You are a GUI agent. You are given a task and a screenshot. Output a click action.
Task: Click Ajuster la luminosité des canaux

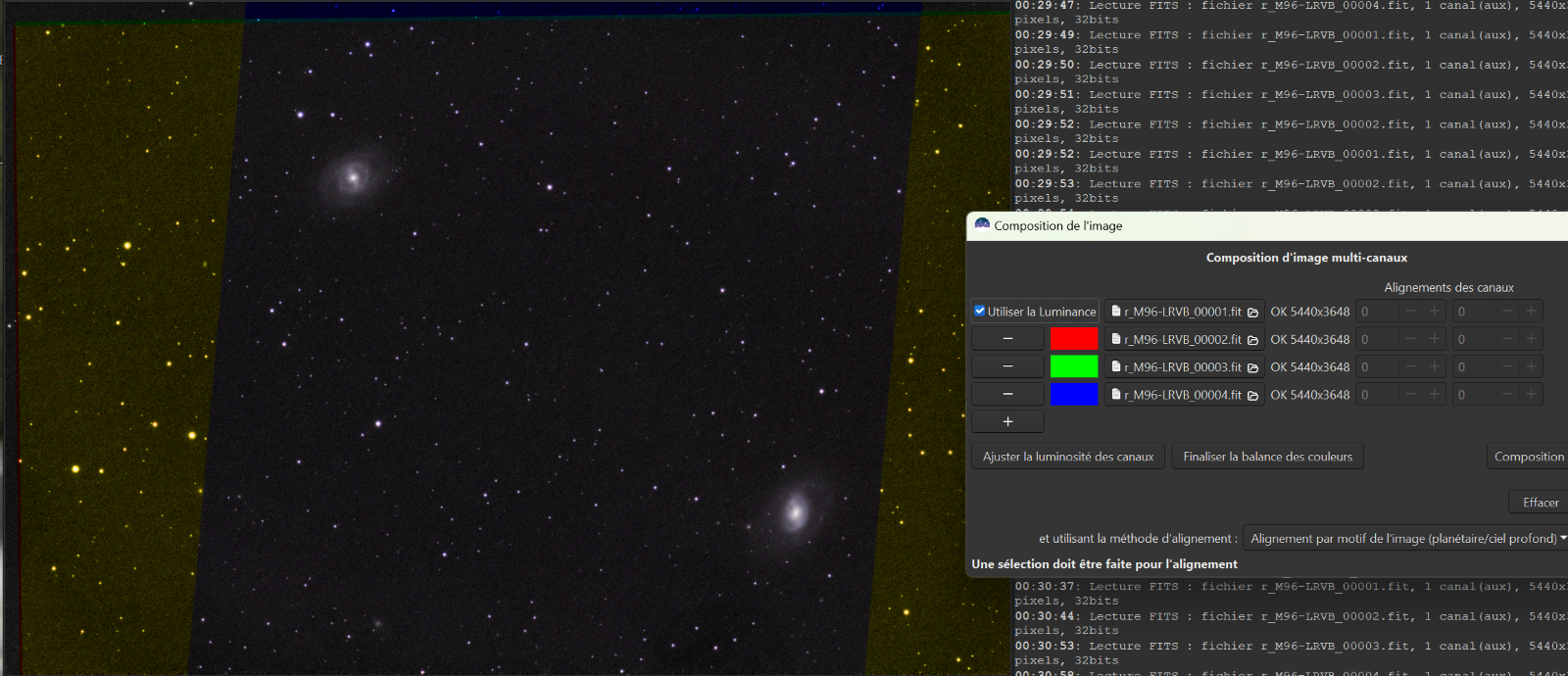(x=1068, y=457)
